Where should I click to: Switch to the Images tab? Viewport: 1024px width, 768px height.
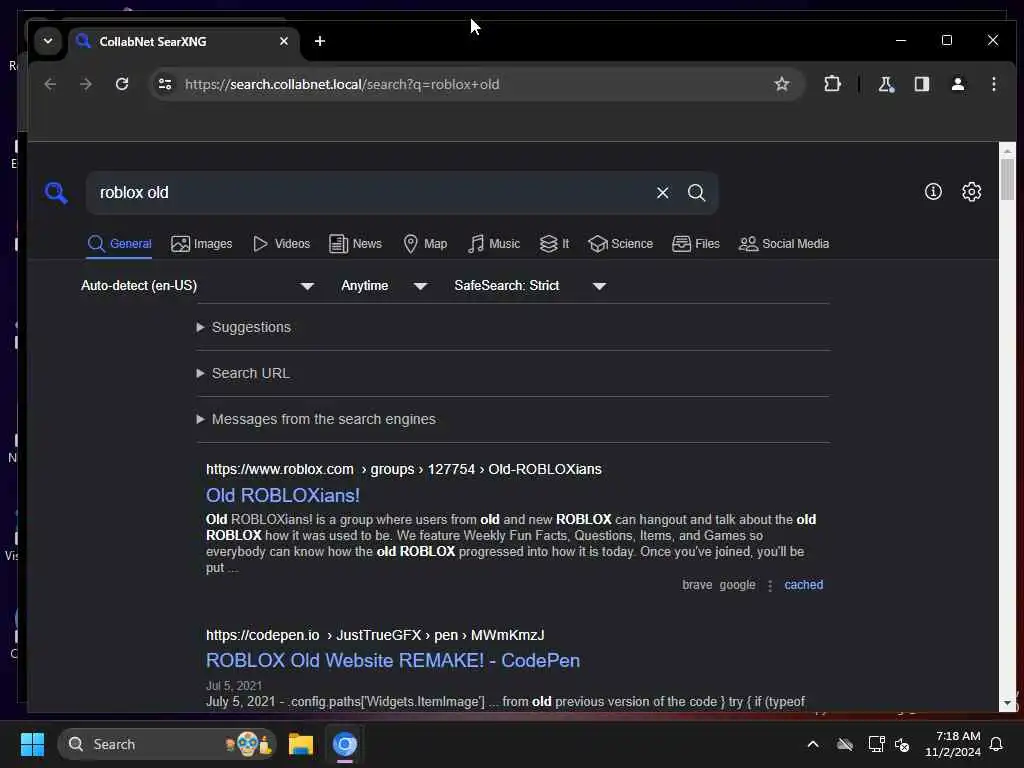click(x=201, y=244)
